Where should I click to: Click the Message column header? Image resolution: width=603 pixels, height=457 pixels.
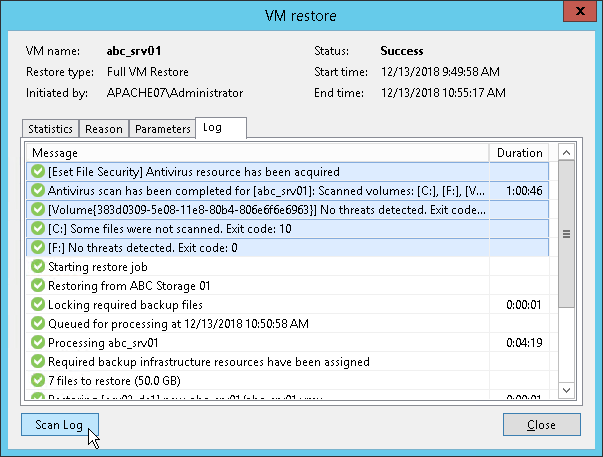pyautogui.click(x=258, y=153)
